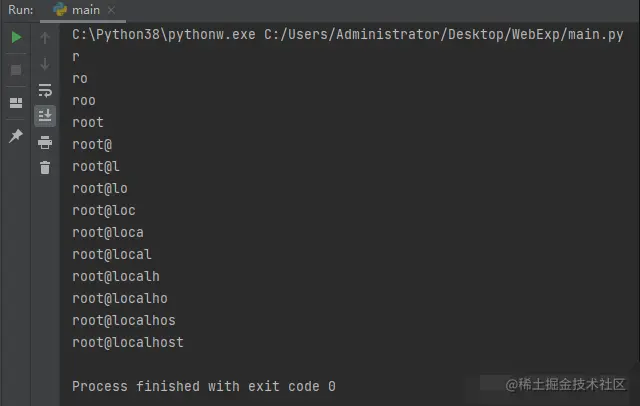The width and height of the screenshot is (640, 406).
Task: Click the 'root@' output line
Action: pos(92,144)
